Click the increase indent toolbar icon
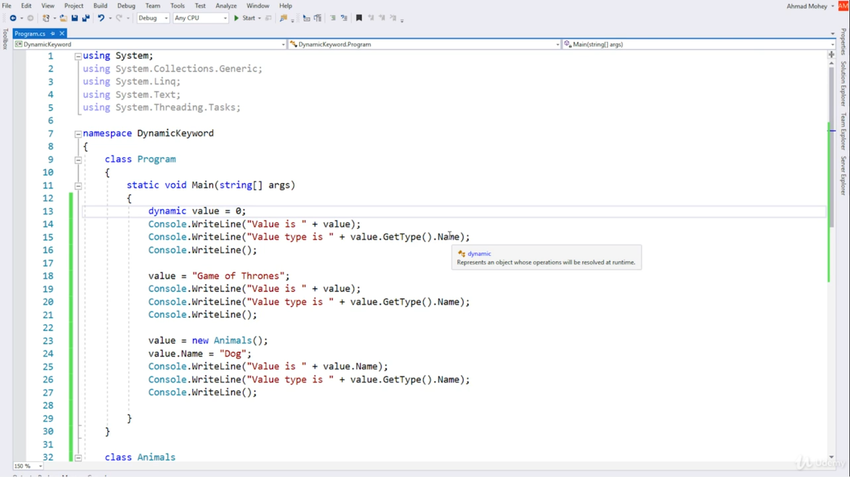 [x=318, y=18]
